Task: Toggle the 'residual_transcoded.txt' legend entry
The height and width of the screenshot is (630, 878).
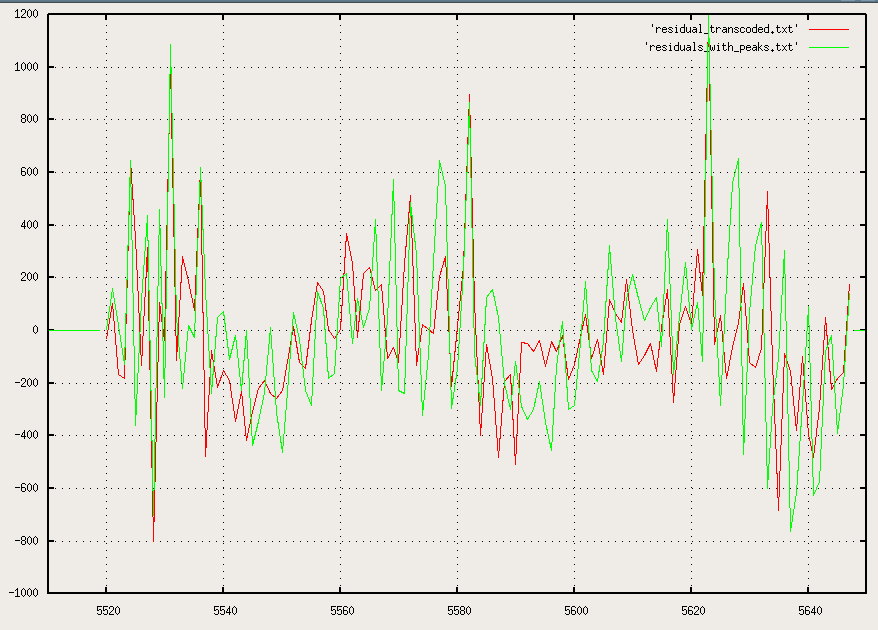Action: coord(723,29)
